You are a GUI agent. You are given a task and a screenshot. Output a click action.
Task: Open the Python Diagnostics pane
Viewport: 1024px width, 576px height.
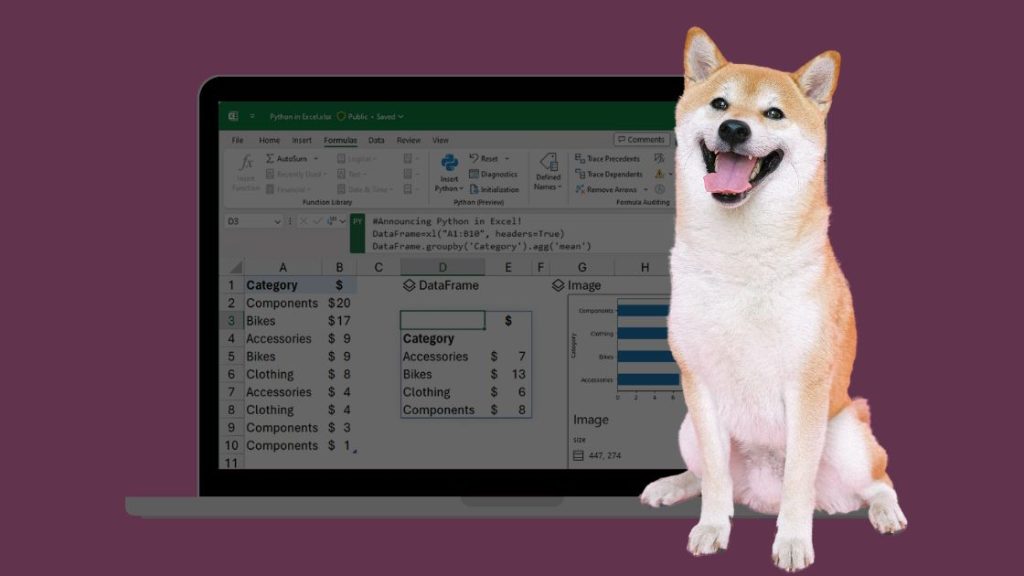[x=493, y=174]
